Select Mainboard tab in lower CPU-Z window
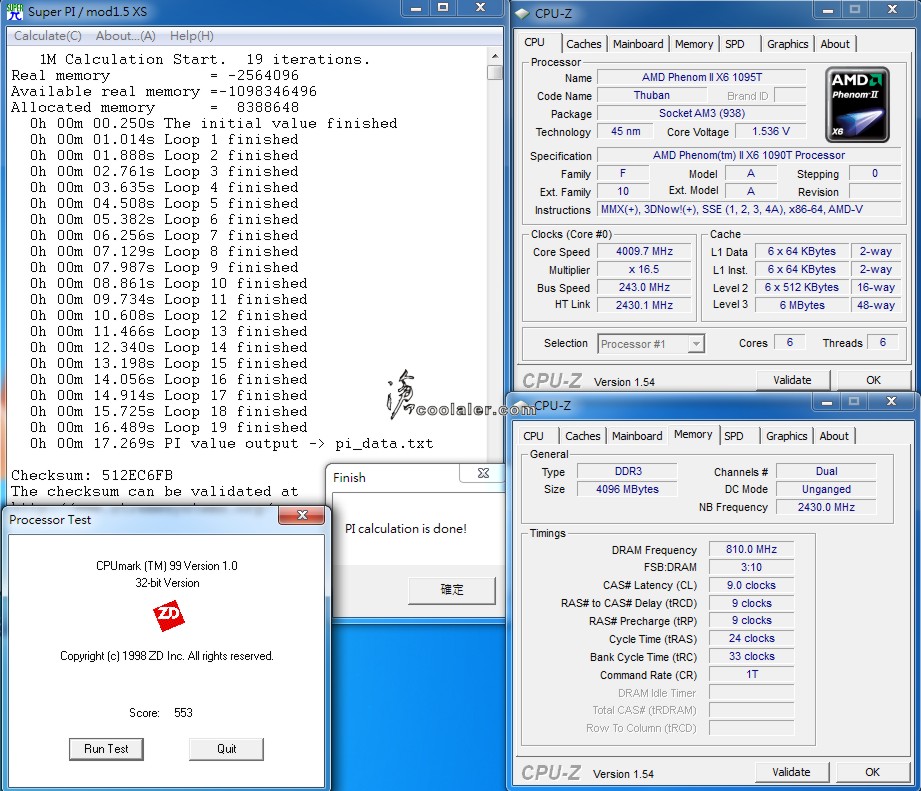This screenshot has height=791, width=921. [x=637, y=436]
